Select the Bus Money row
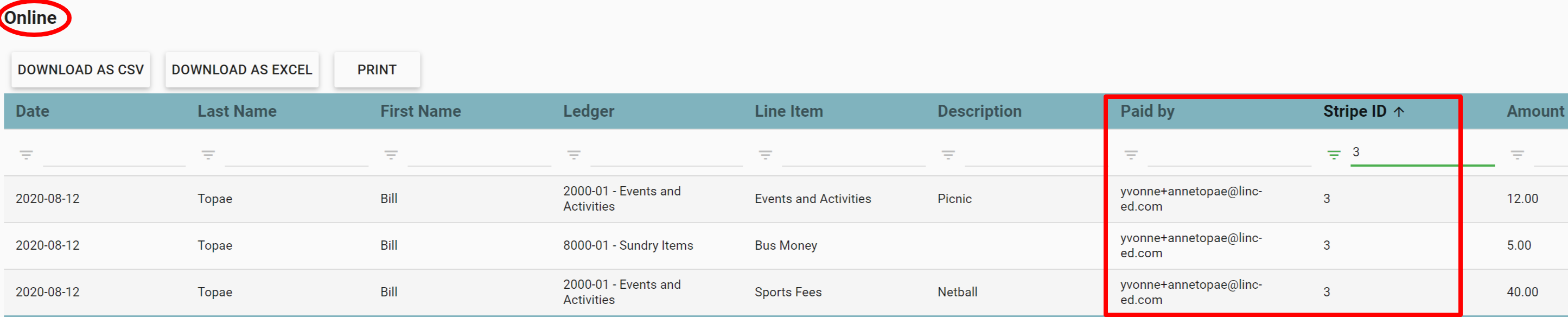The image size is (1568, 317). pos(785,245)
